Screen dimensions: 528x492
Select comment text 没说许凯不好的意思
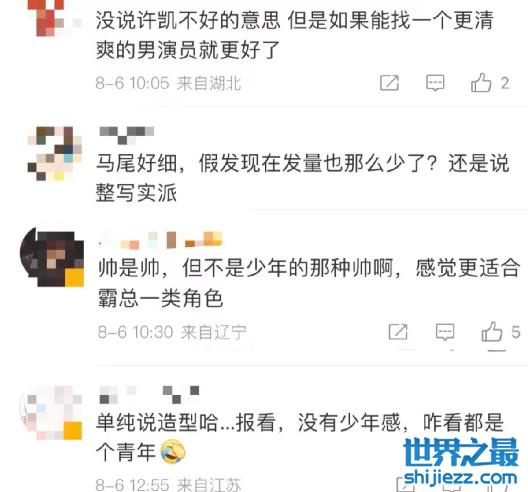(x=188, y=20)
